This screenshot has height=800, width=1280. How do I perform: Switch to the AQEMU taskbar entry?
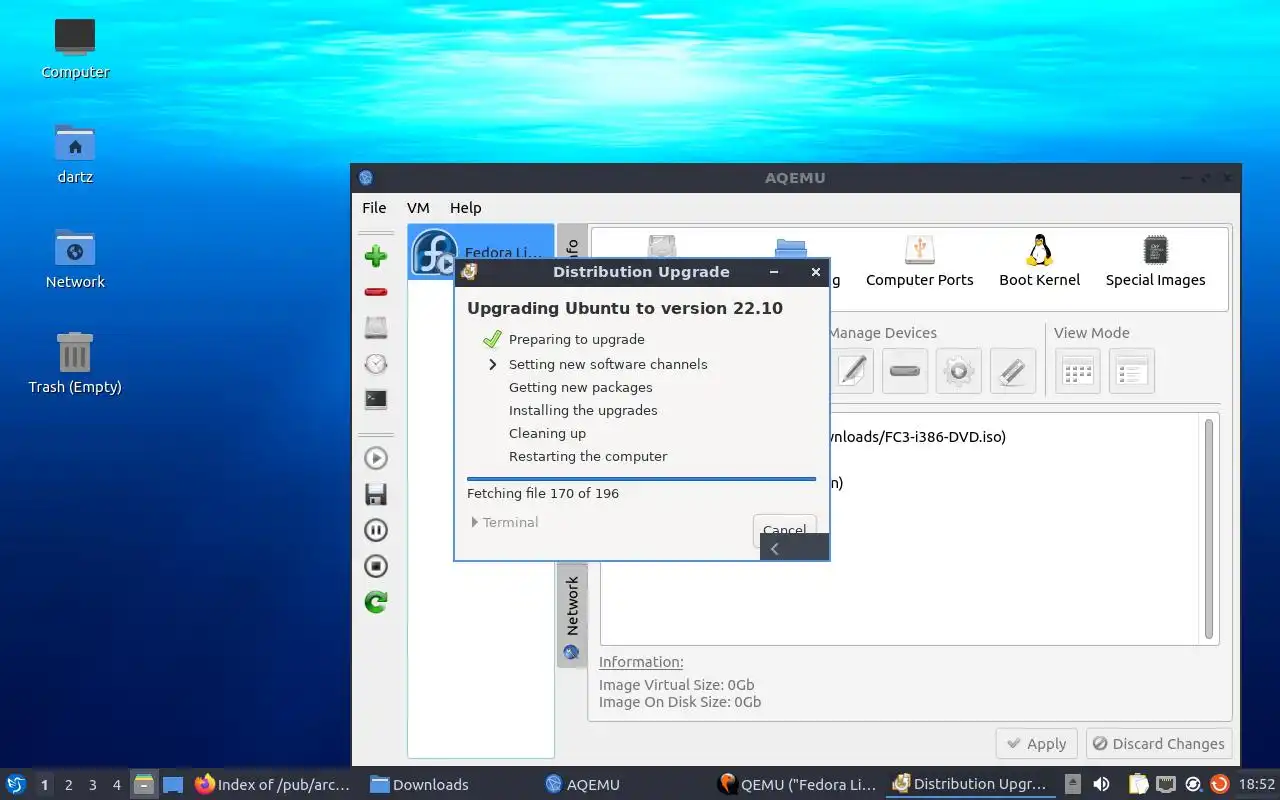click(622, 784)
